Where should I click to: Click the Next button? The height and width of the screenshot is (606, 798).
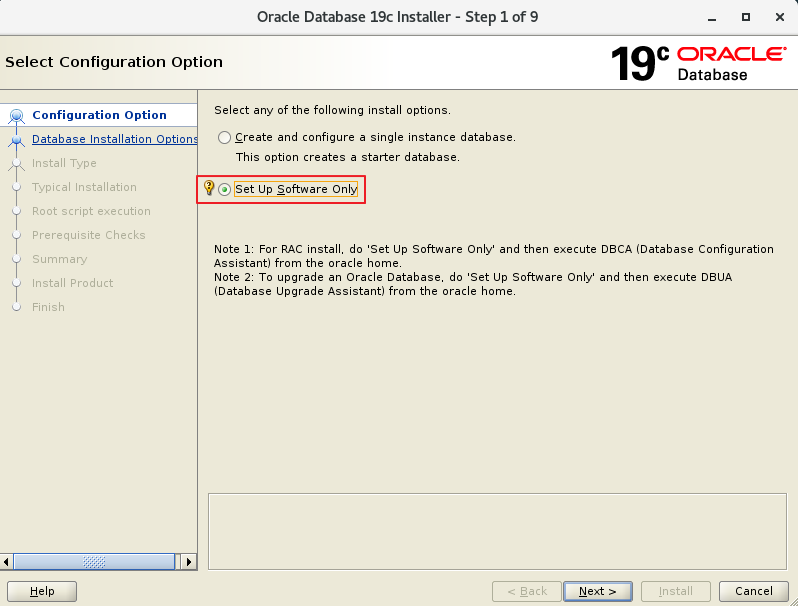tap(597, 591)
